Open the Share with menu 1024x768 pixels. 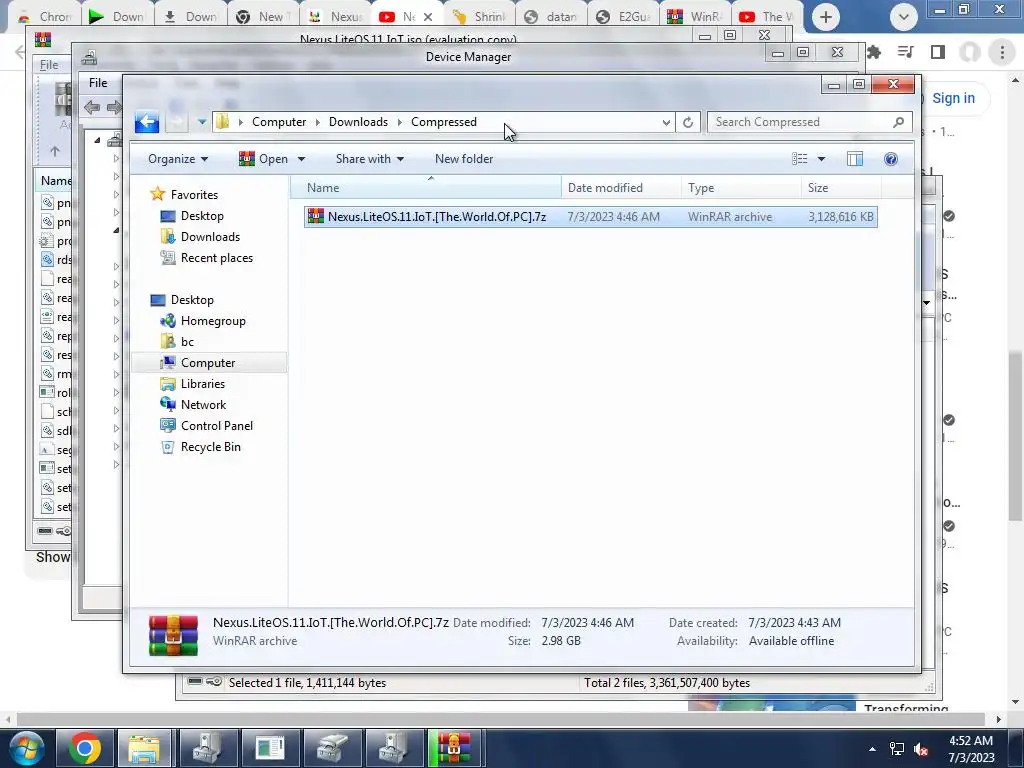370,159
